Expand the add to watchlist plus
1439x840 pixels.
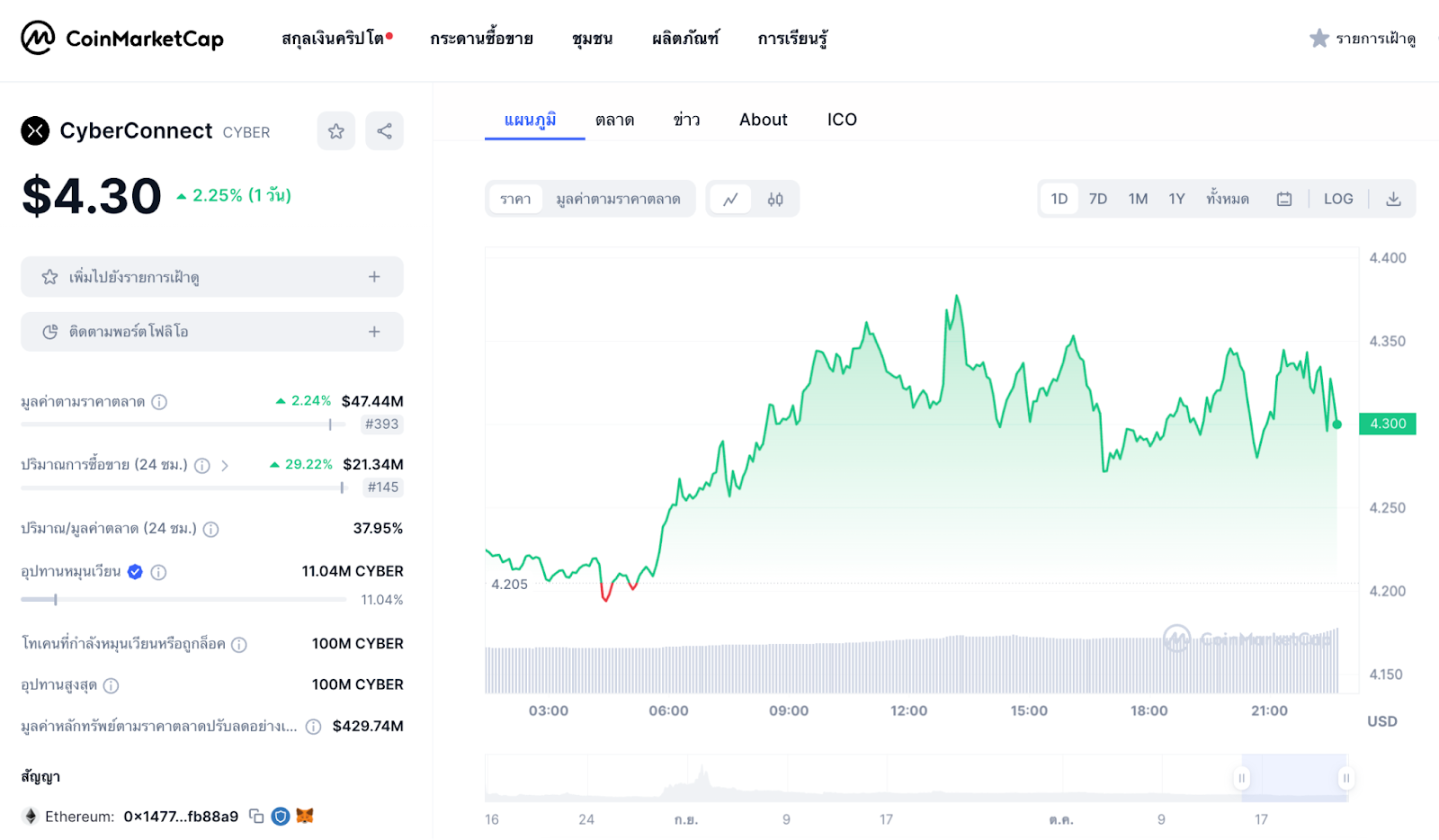coord(374,277)
